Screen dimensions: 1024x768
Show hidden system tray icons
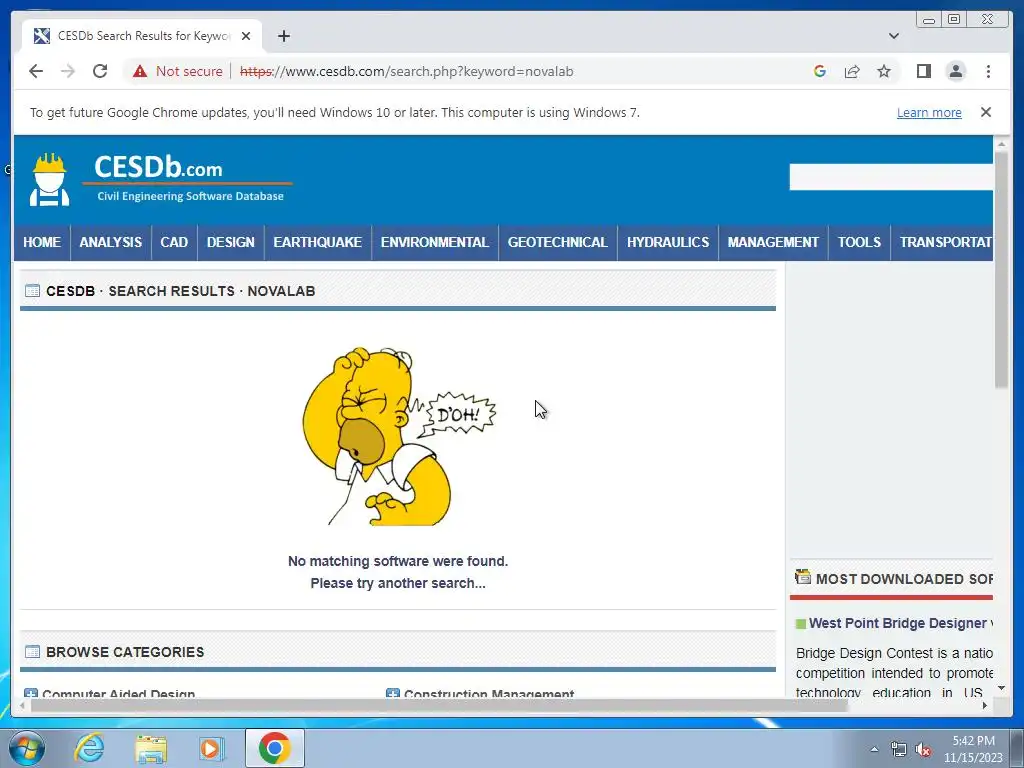tap(874, 749)
